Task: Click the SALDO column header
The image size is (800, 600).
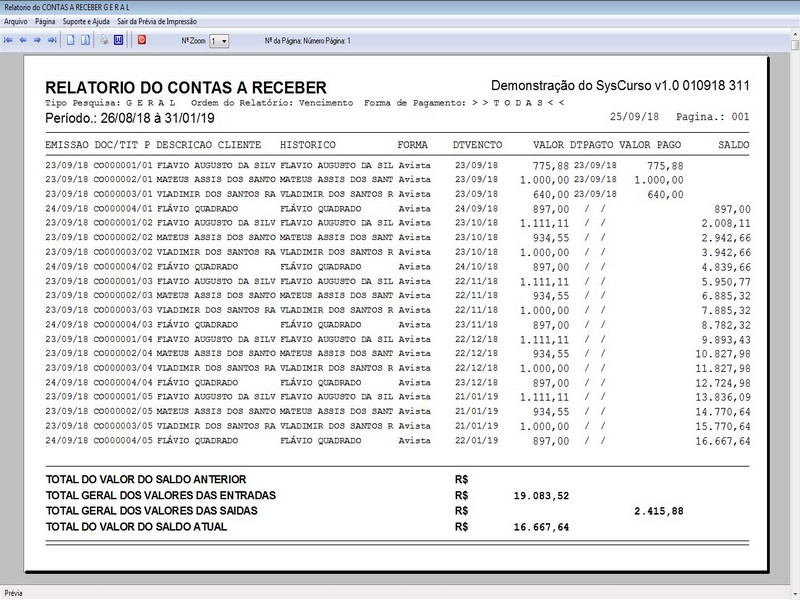Action: click(x=733, y=145)
